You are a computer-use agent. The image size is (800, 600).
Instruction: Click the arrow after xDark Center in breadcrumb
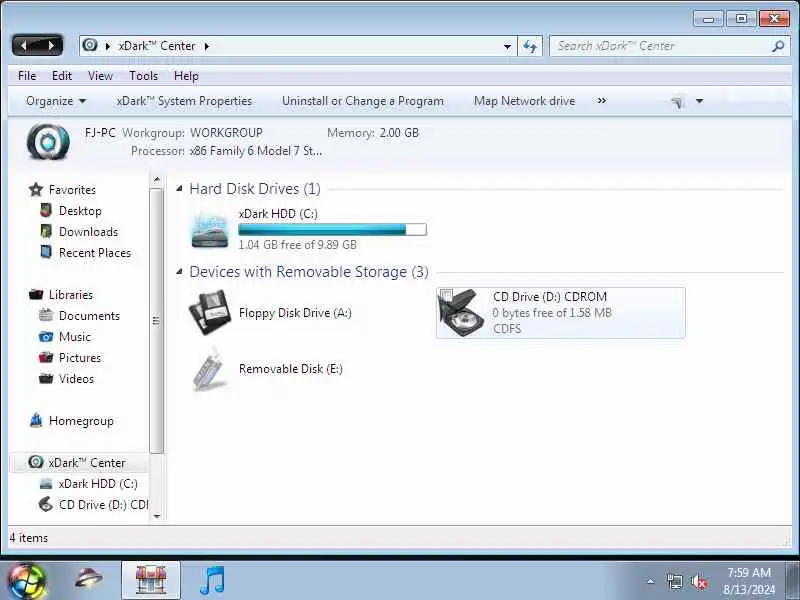tap(207, 46)
